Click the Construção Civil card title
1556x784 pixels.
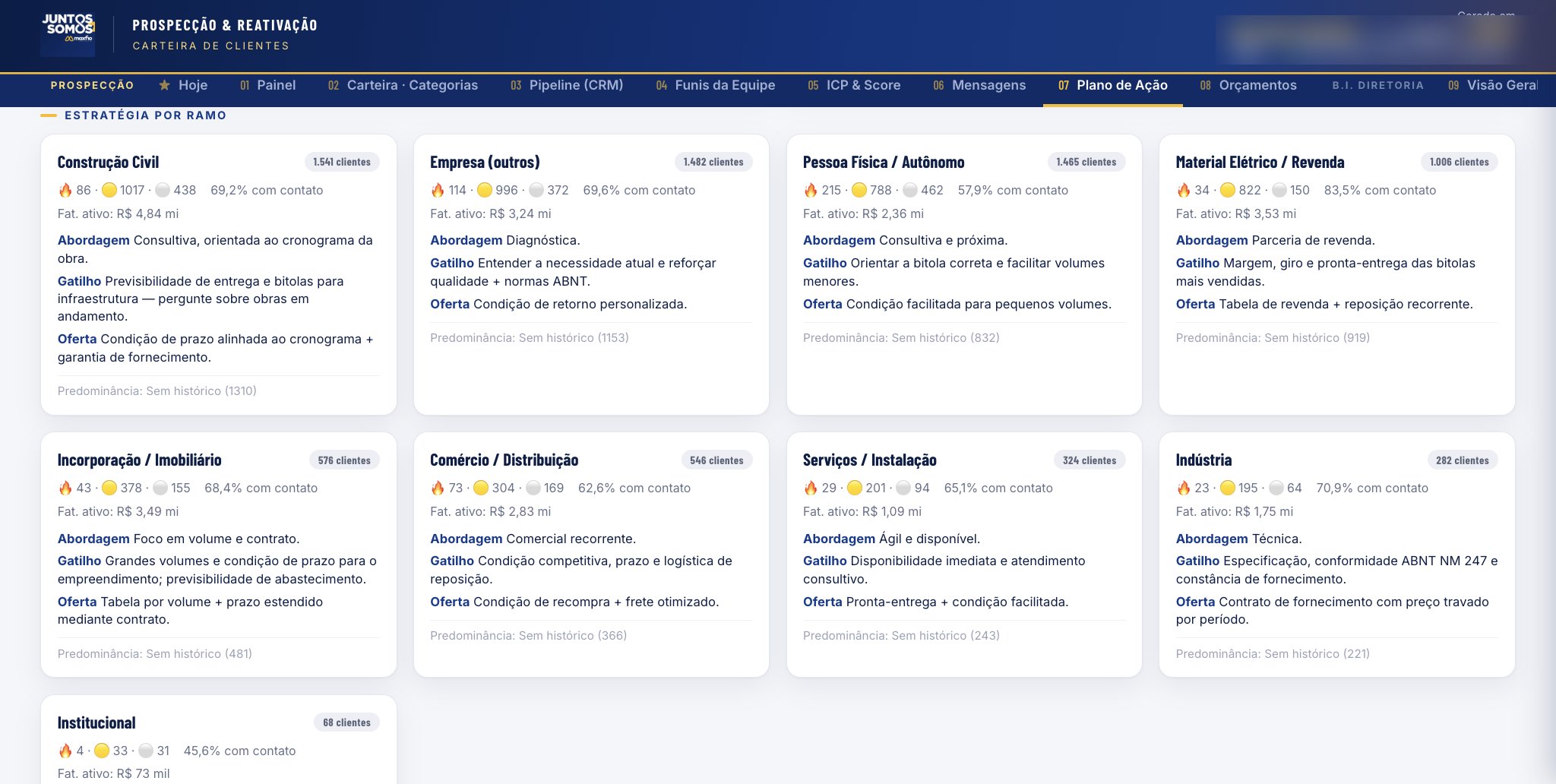(109, 162)
